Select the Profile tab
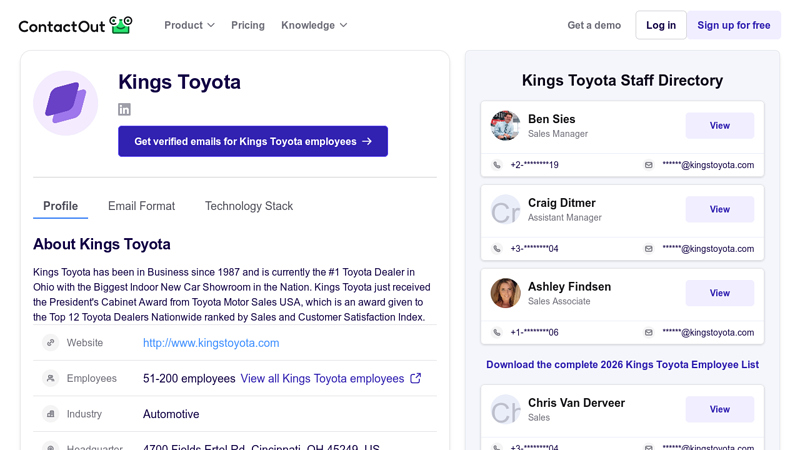 (60, 206)
